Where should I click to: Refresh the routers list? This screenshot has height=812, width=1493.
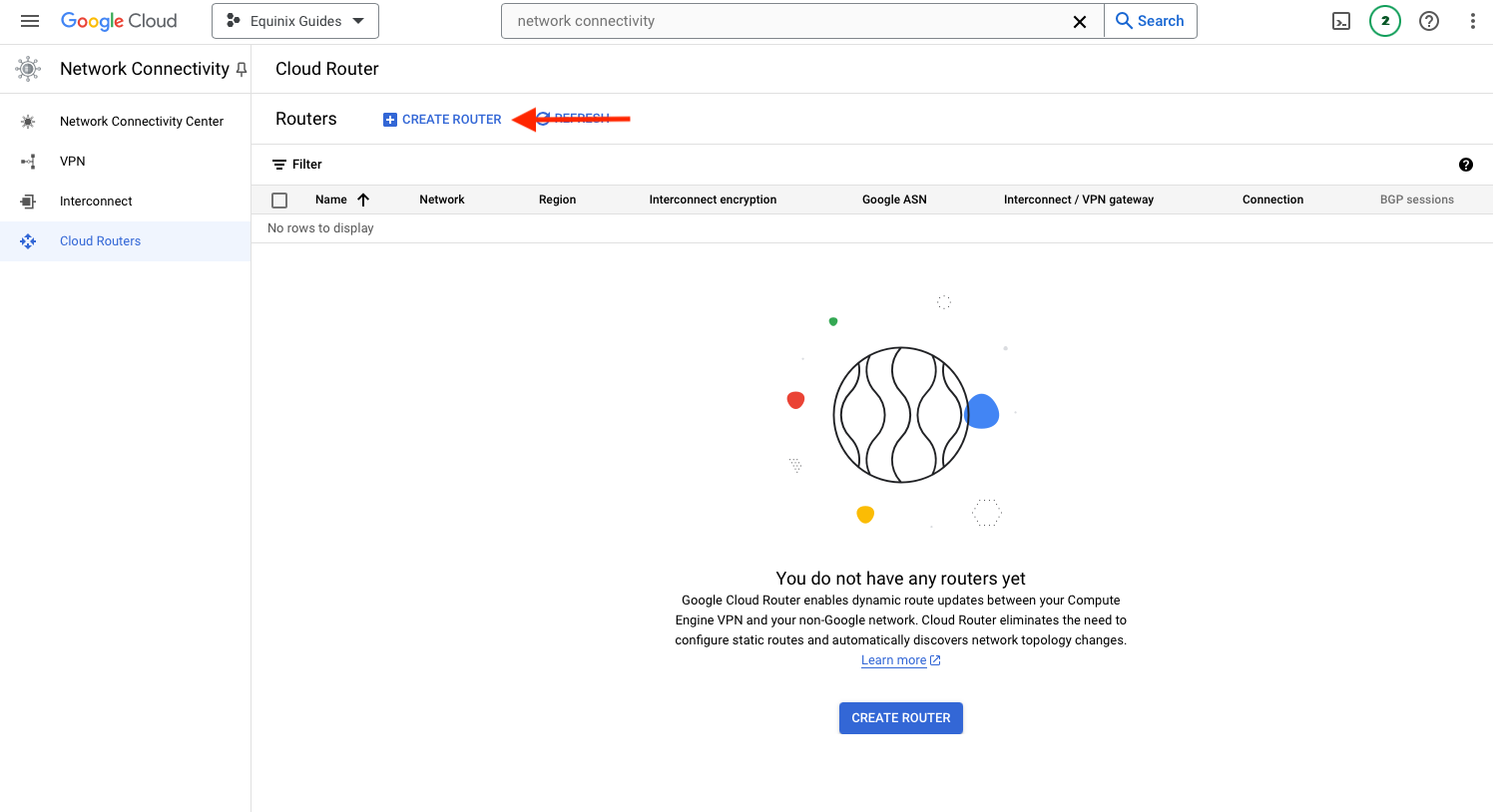click(x=573, y=119)
